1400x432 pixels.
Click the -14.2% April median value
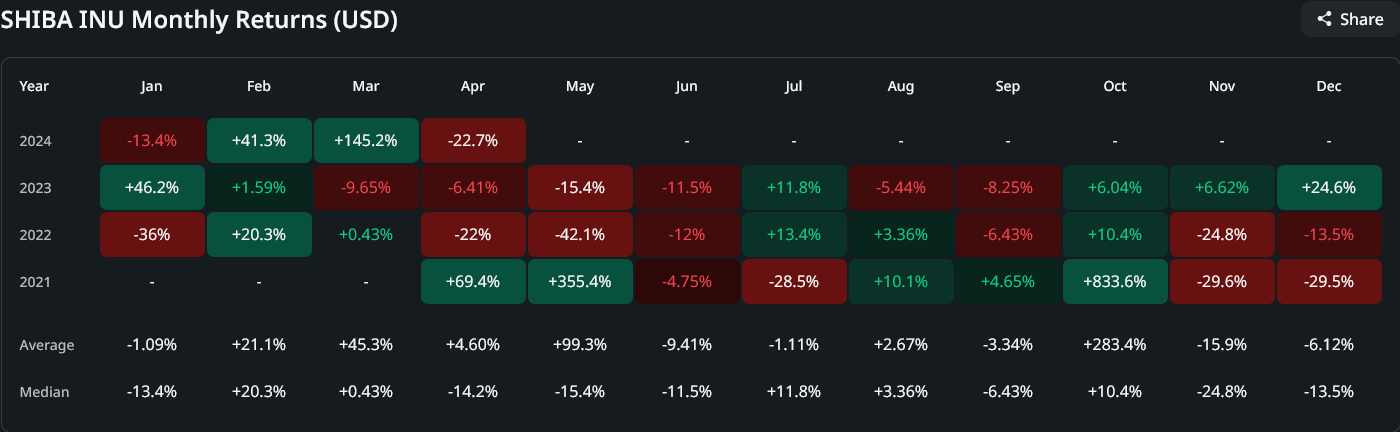(x=473, y=392)
